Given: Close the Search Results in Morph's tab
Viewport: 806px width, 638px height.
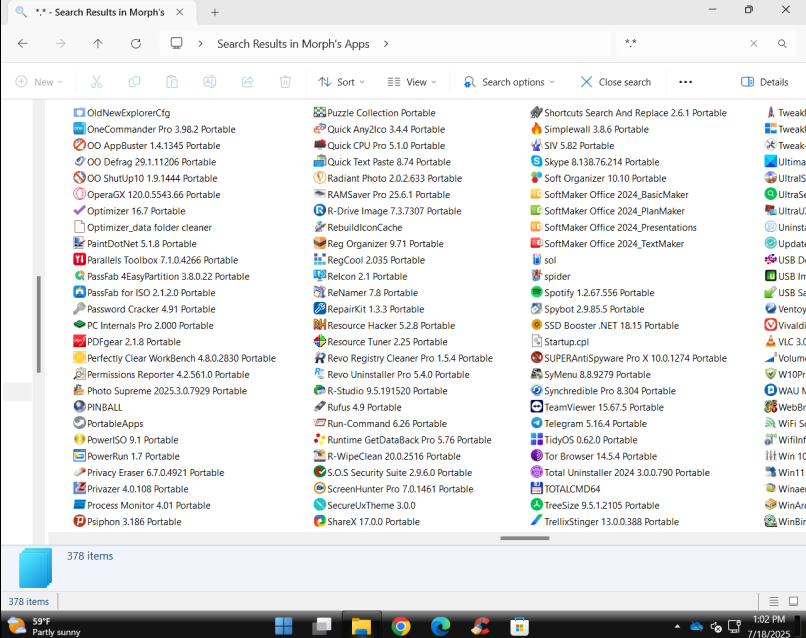Looking at the screenshot, I should tap(180, 12).
